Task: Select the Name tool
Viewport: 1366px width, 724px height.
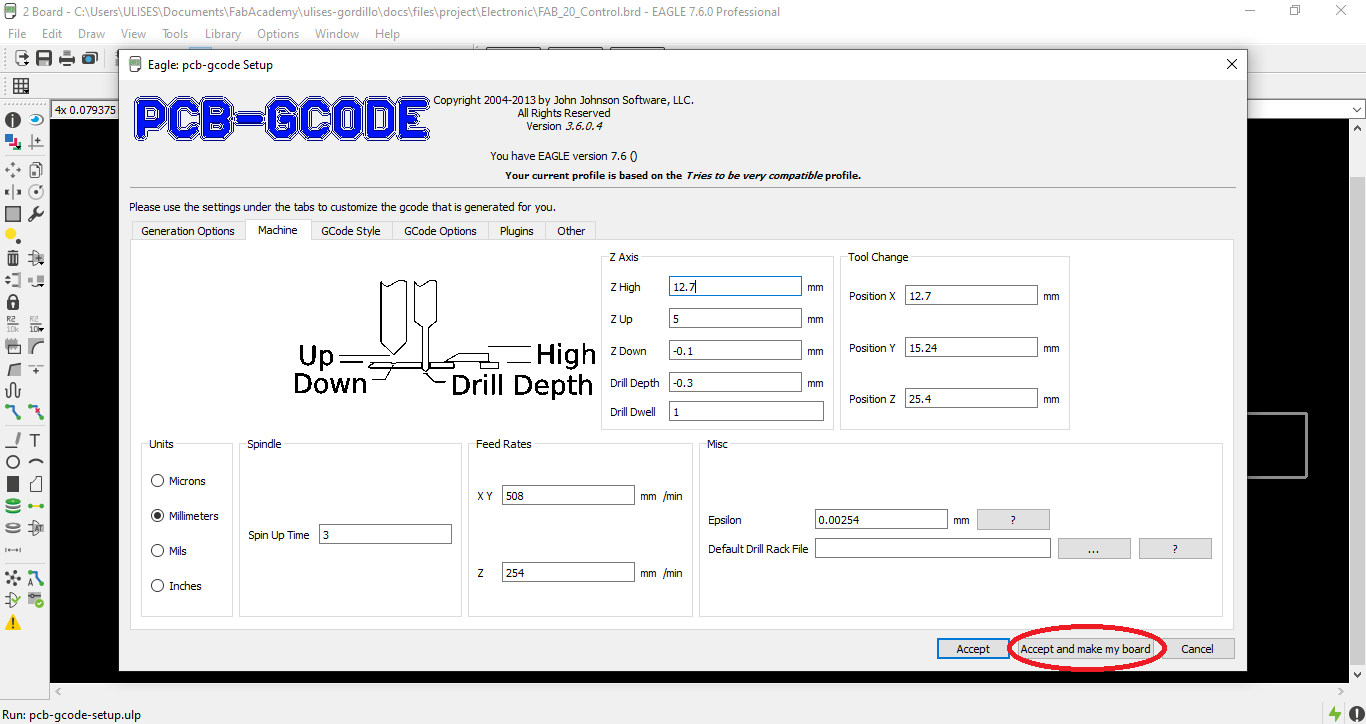Action: tap(13, 324)
